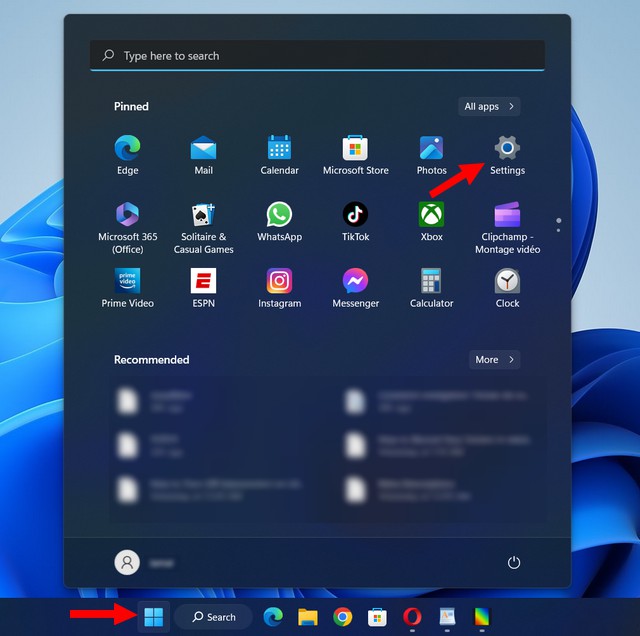The image size is (640, 636).
Task: Open the TikTok app
Action: pyautogui.click(x=356, y=222)
